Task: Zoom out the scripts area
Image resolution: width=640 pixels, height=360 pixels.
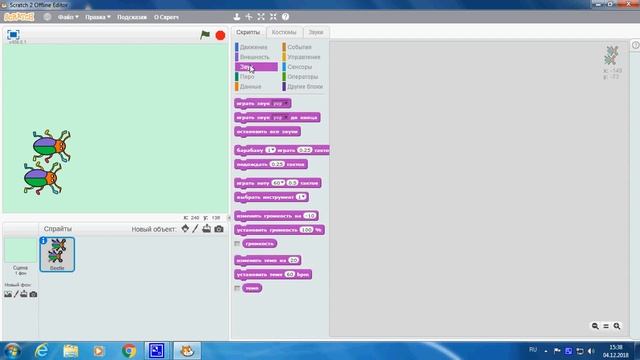Action: pyautogui.click(x=595, y=326)
